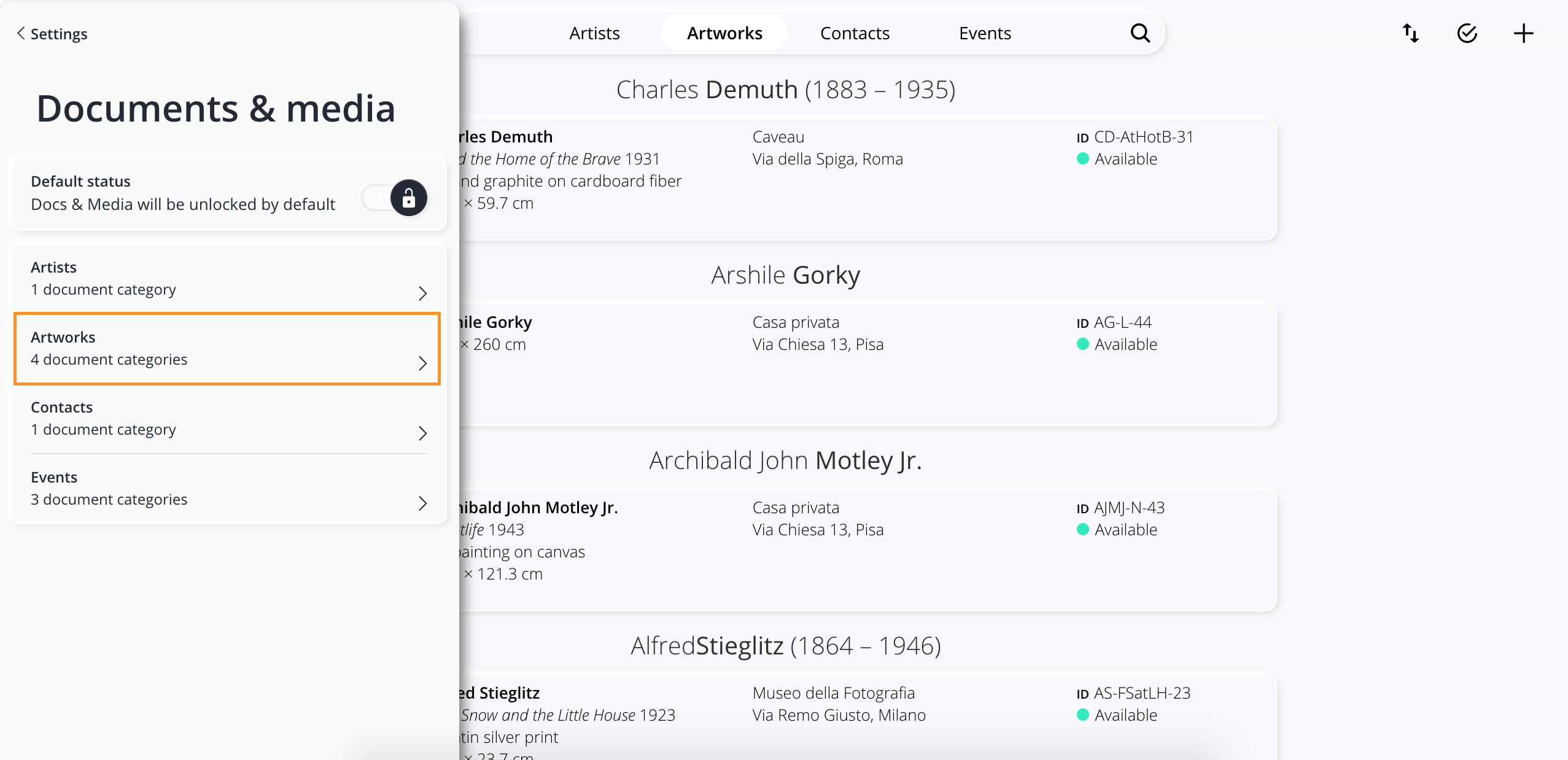
Task: Click the Arshile Gorky heading
Action: (x=786, y=275)
